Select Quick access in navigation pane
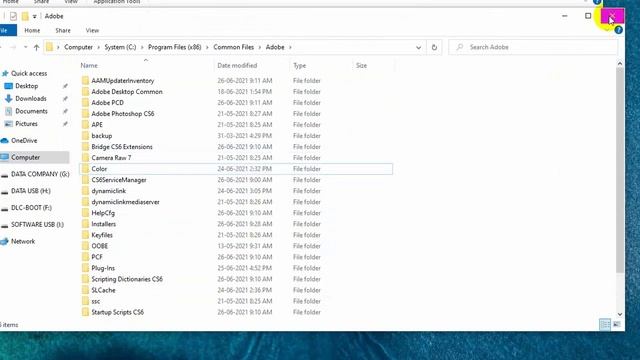Screen dimensions: 640x360 click(29, 73)
